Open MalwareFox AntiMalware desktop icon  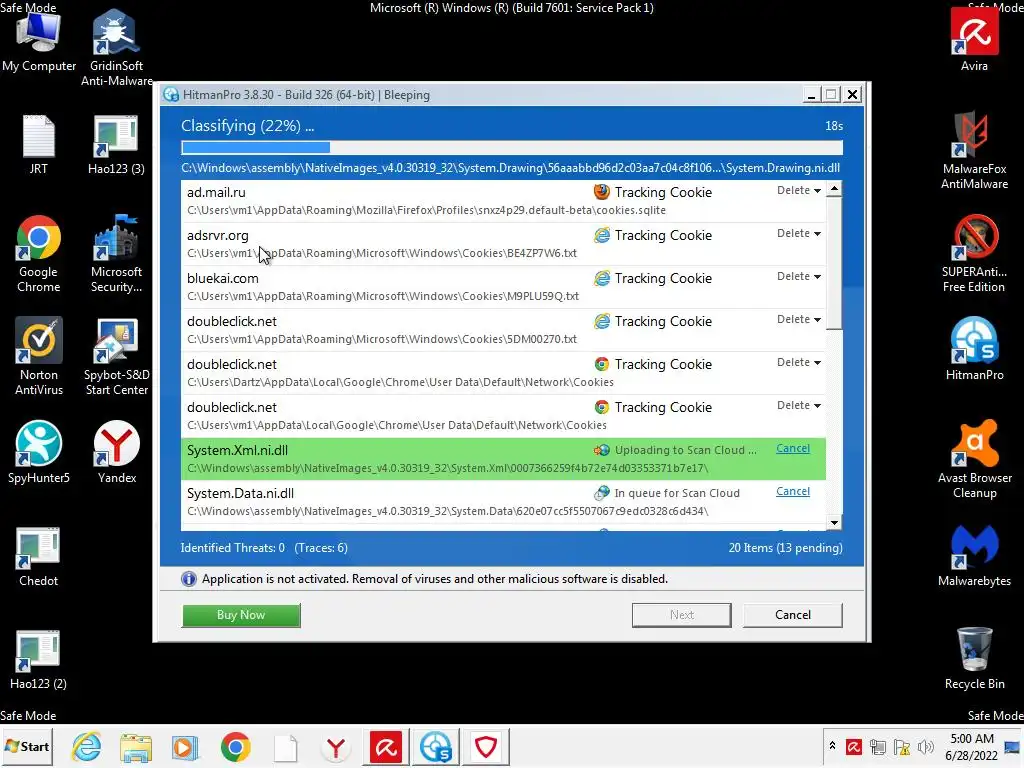pyautogui.click(x=974, y=150)
